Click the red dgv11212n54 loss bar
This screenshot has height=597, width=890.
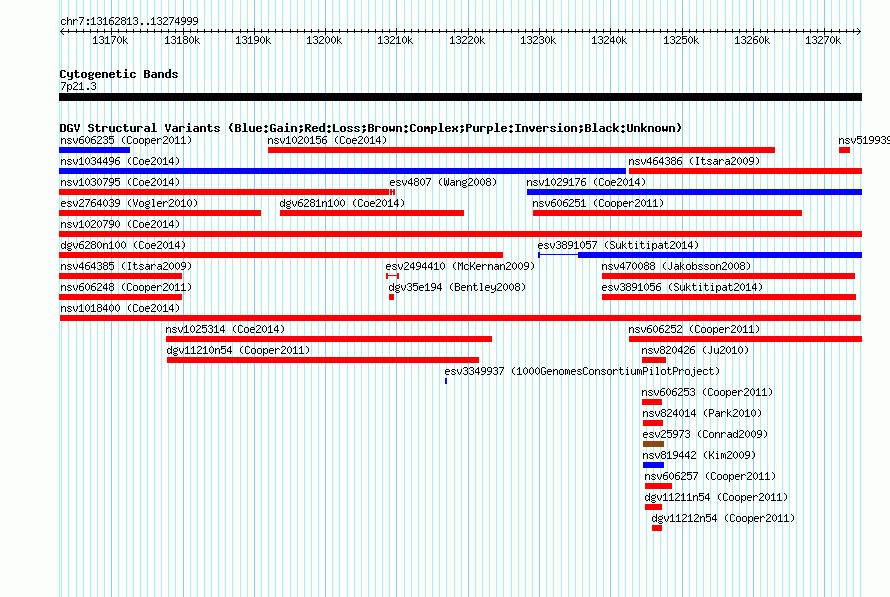click(x=657, y=528)
